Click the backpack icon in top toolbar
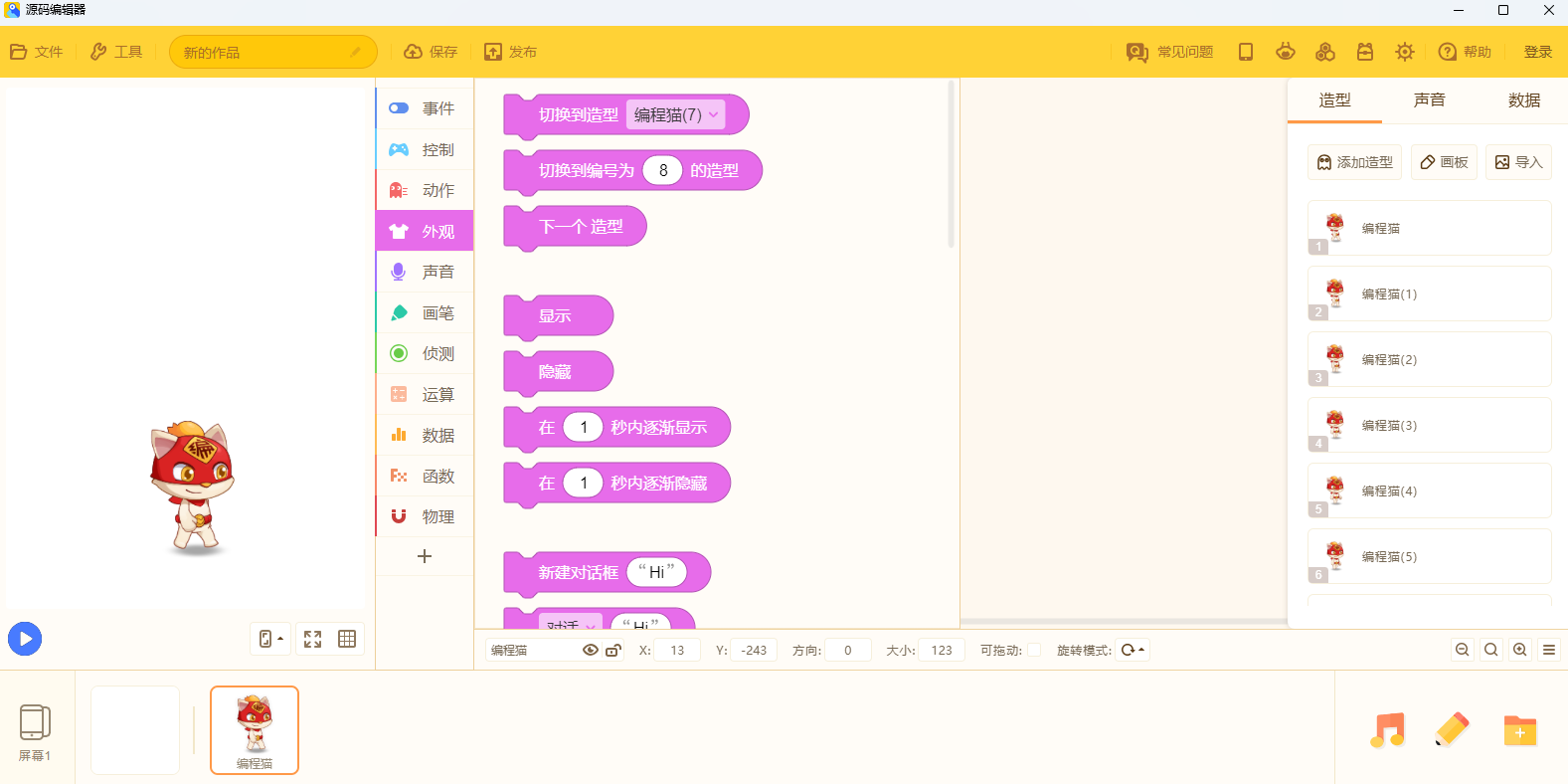 [x=1365, y=52]
